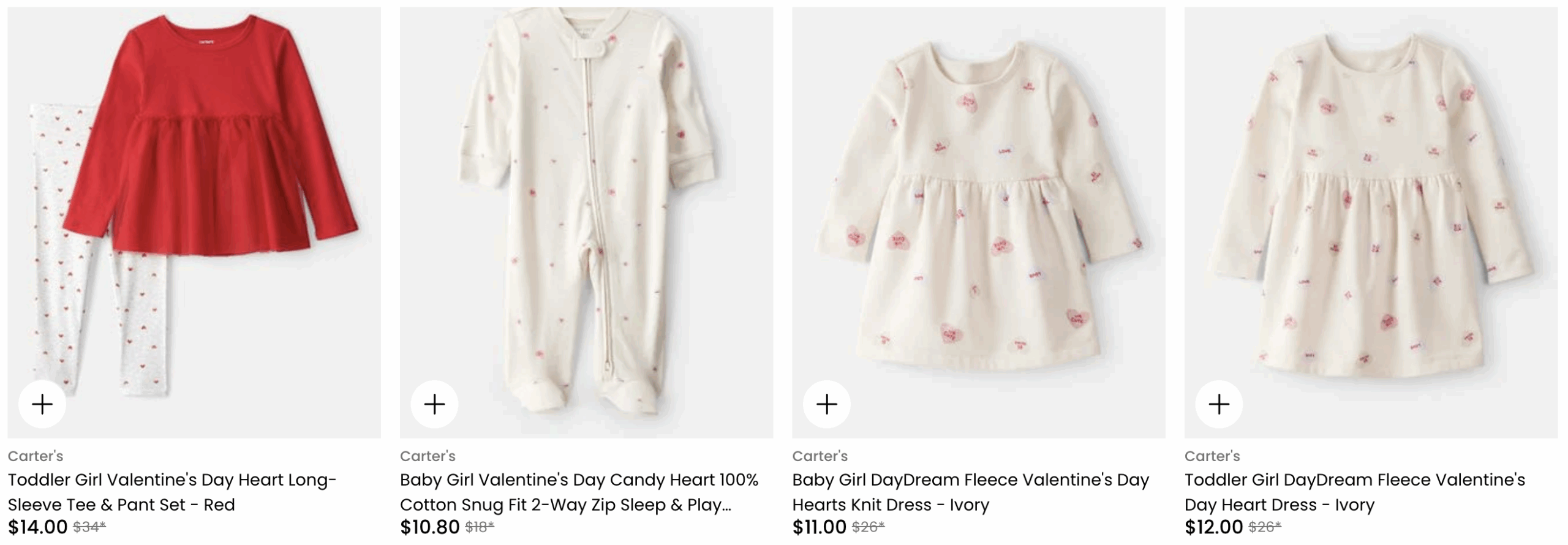
Task: Select the Baby Girl DayDream Fleece Hearts Knit Dress link
Action: 970,492
